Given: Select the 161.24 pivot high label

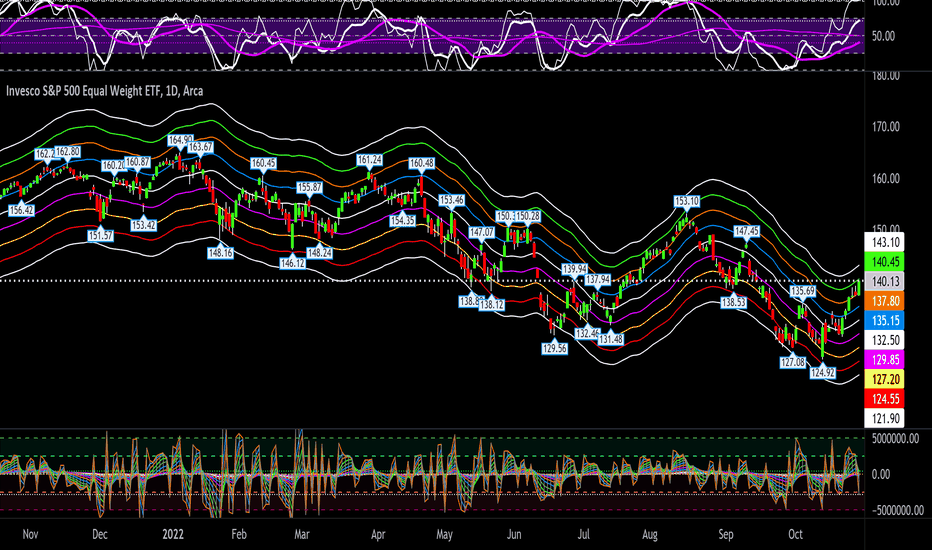Looking at the screenshot, I should [370, 159].
